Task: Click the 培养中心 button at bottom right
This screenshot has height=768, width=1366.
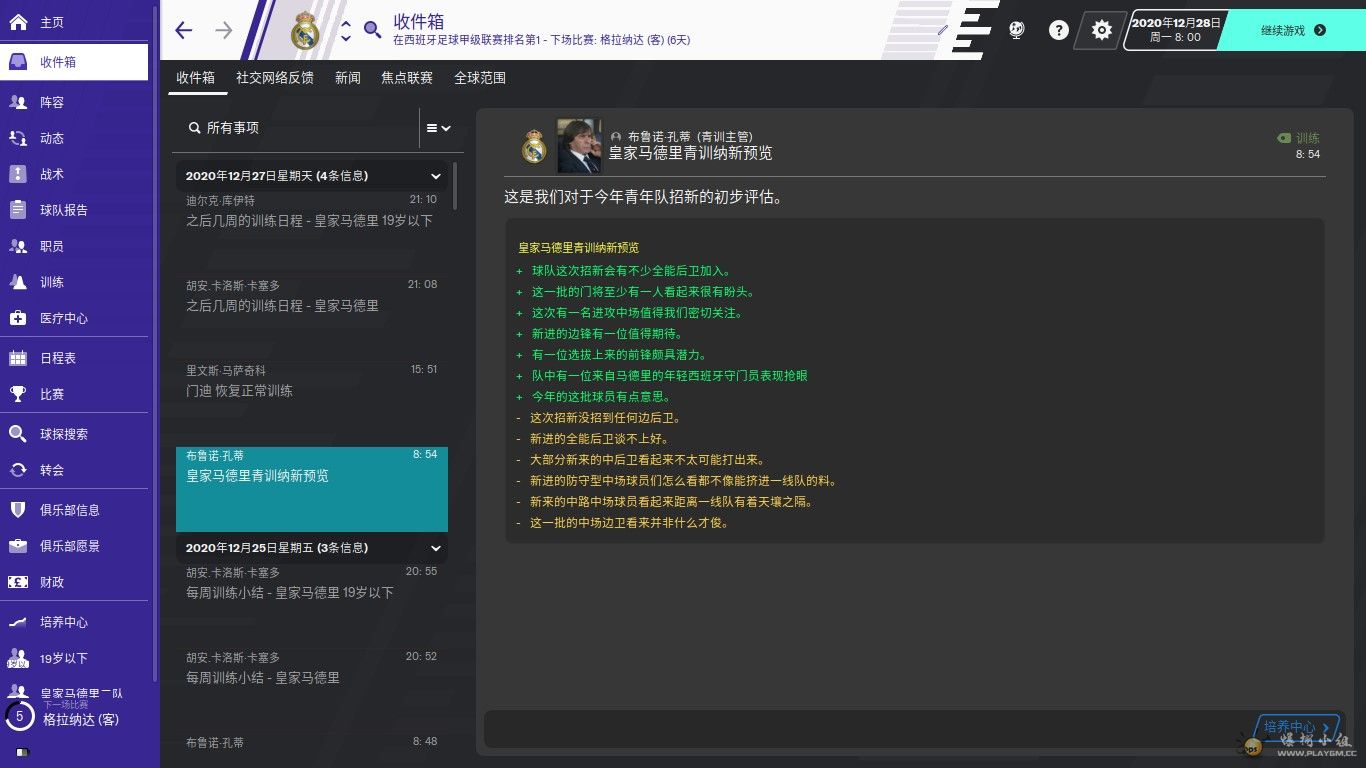Action: point(1297,727)
